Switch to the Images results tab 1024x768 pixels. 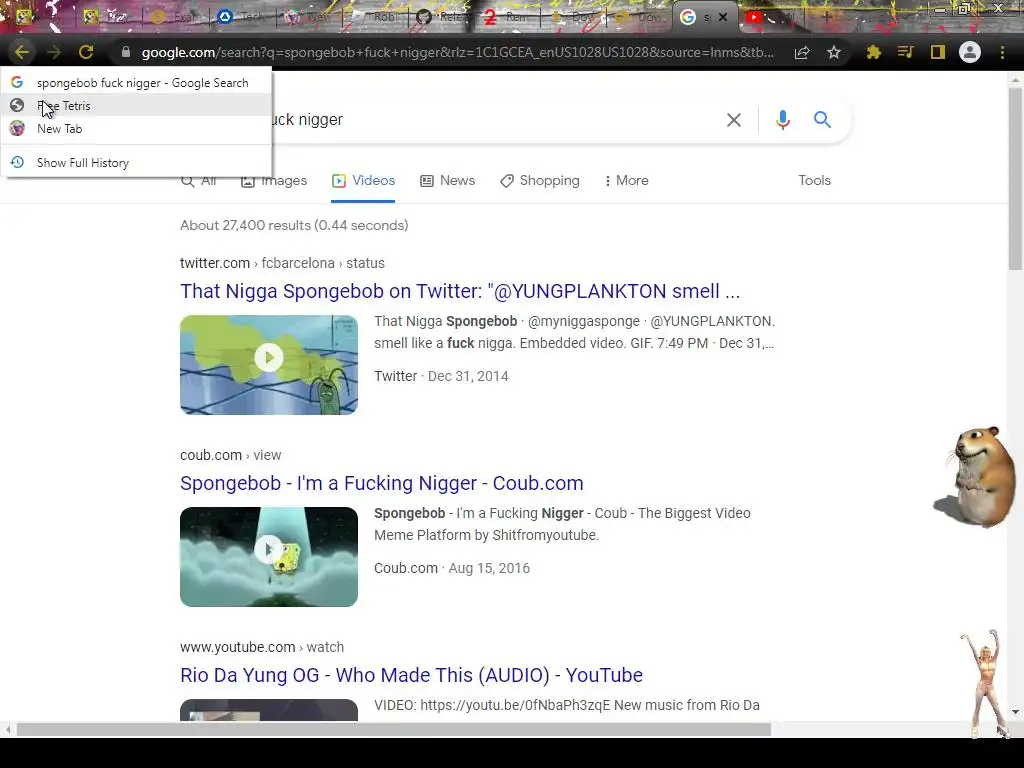[274, 181]
